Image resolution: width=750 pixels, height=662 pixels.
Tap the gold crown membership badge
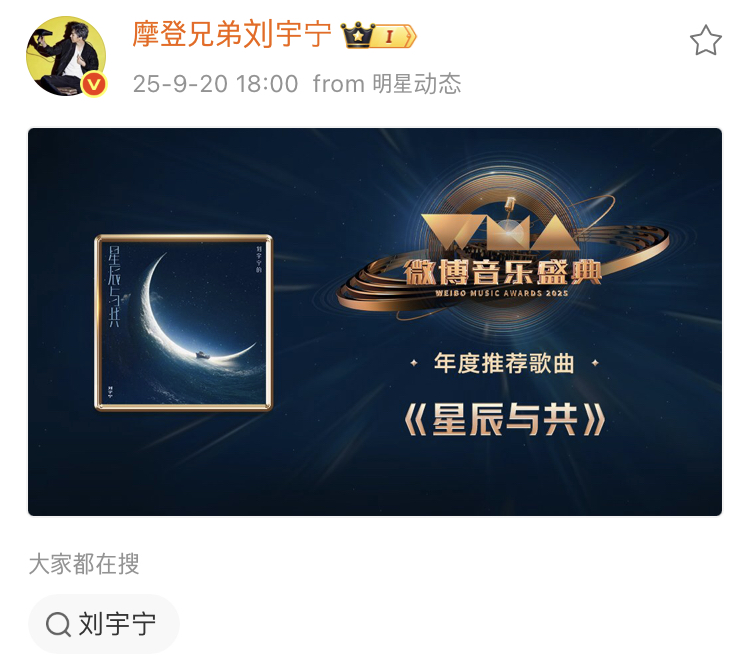[x=357, y=36]
